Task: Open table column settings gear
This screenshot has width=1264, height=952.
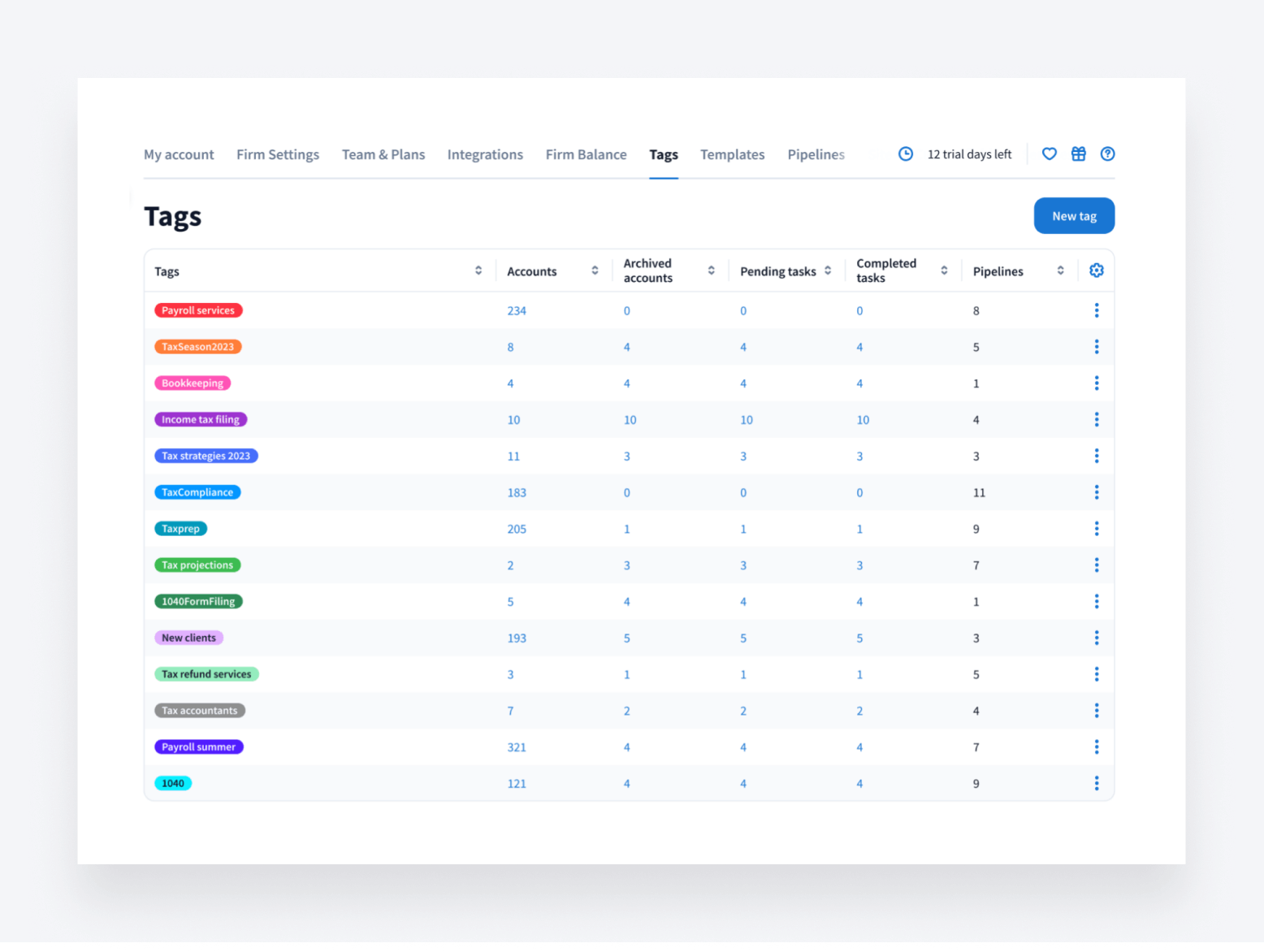Action: point(1096,270)
